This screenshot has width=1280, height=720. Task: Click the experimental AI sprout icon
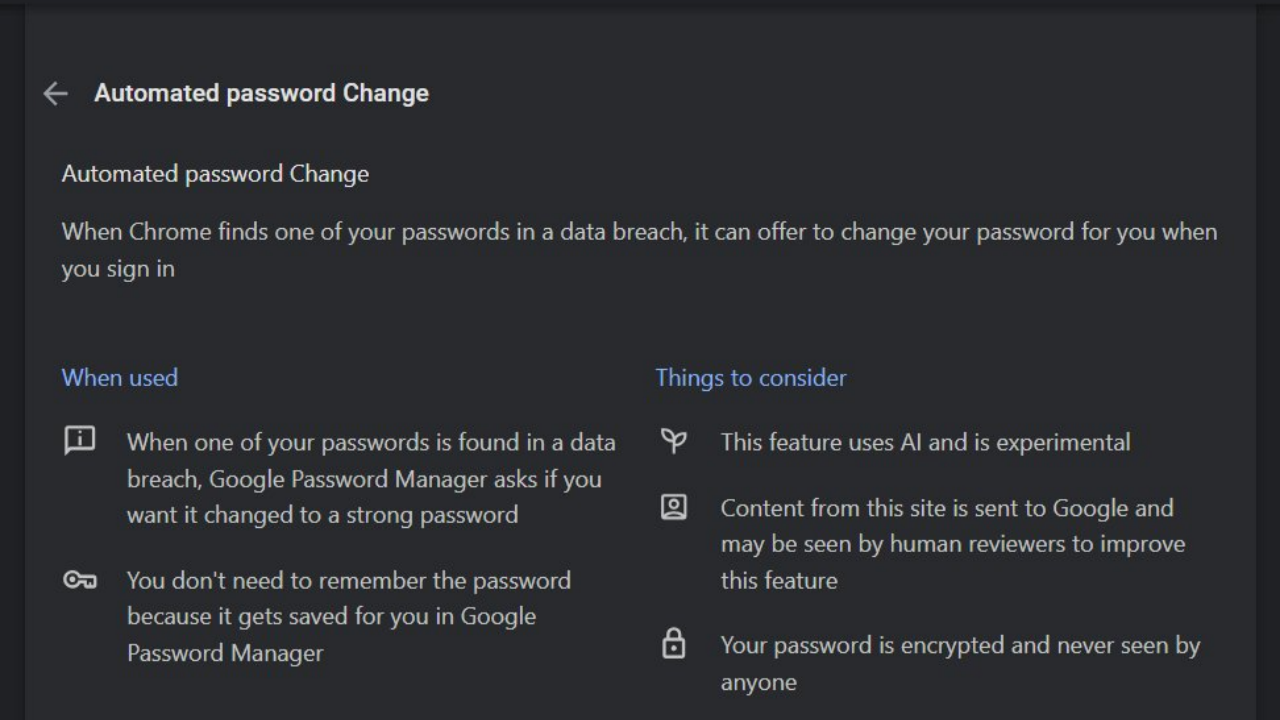click(674, 440)
